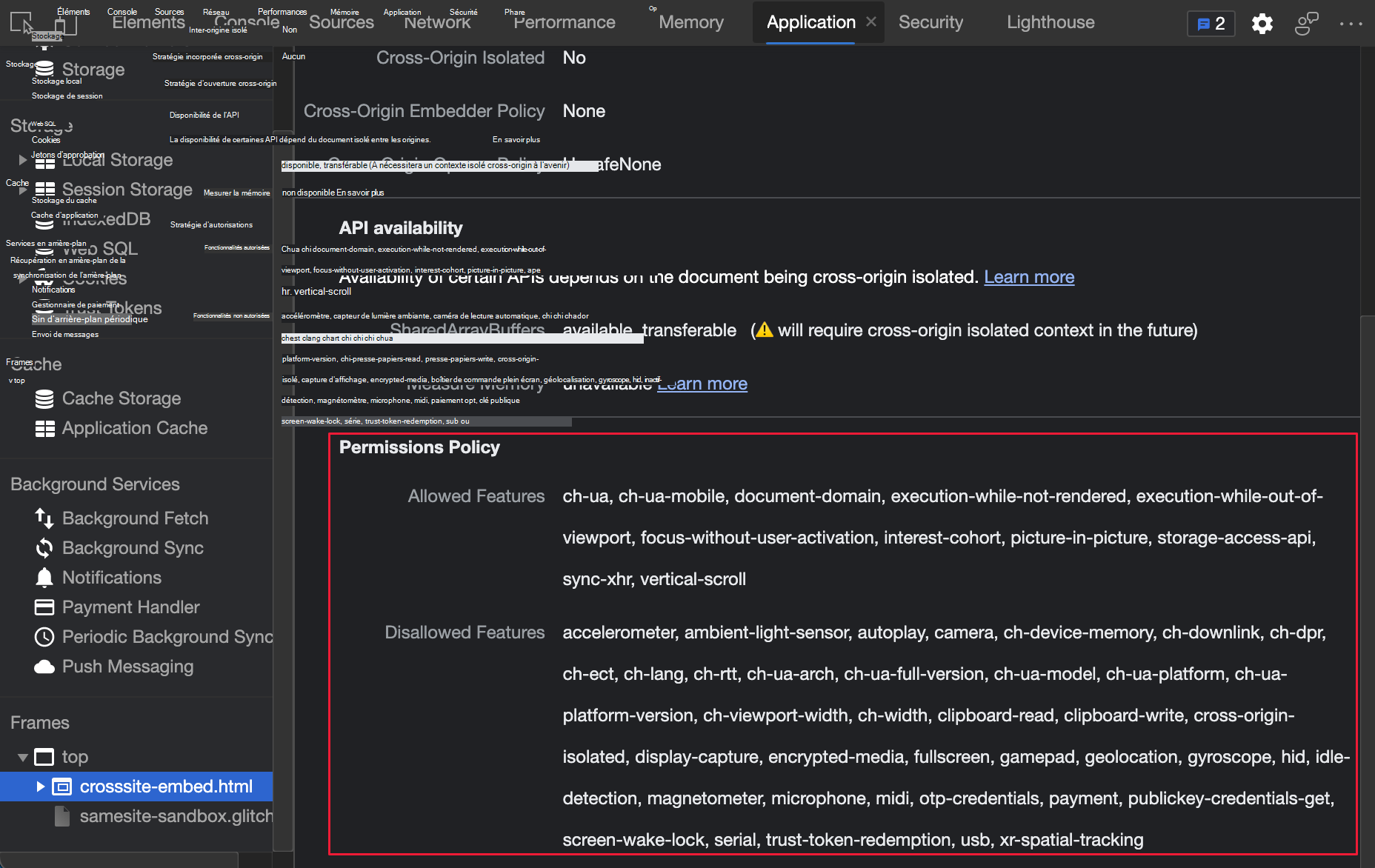Click the Periodic Background Sync clock icon
The image size is (1375, 868).
(44, 637)
